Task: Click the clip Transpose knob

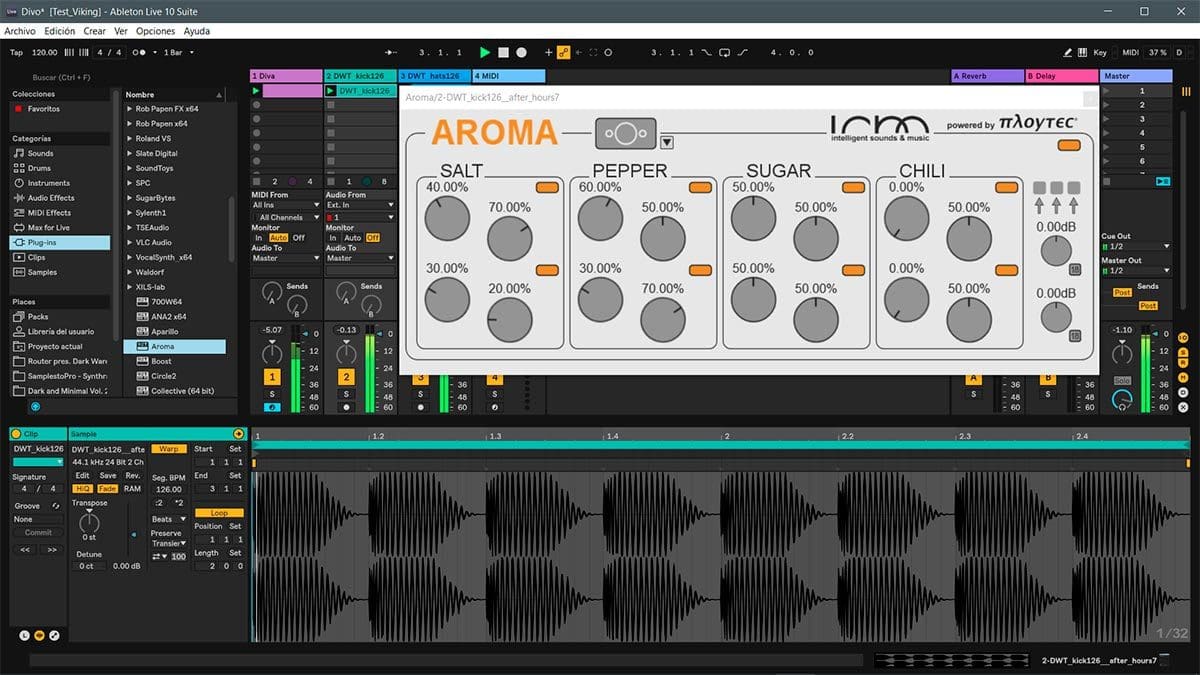Action: tap(89, 521)
